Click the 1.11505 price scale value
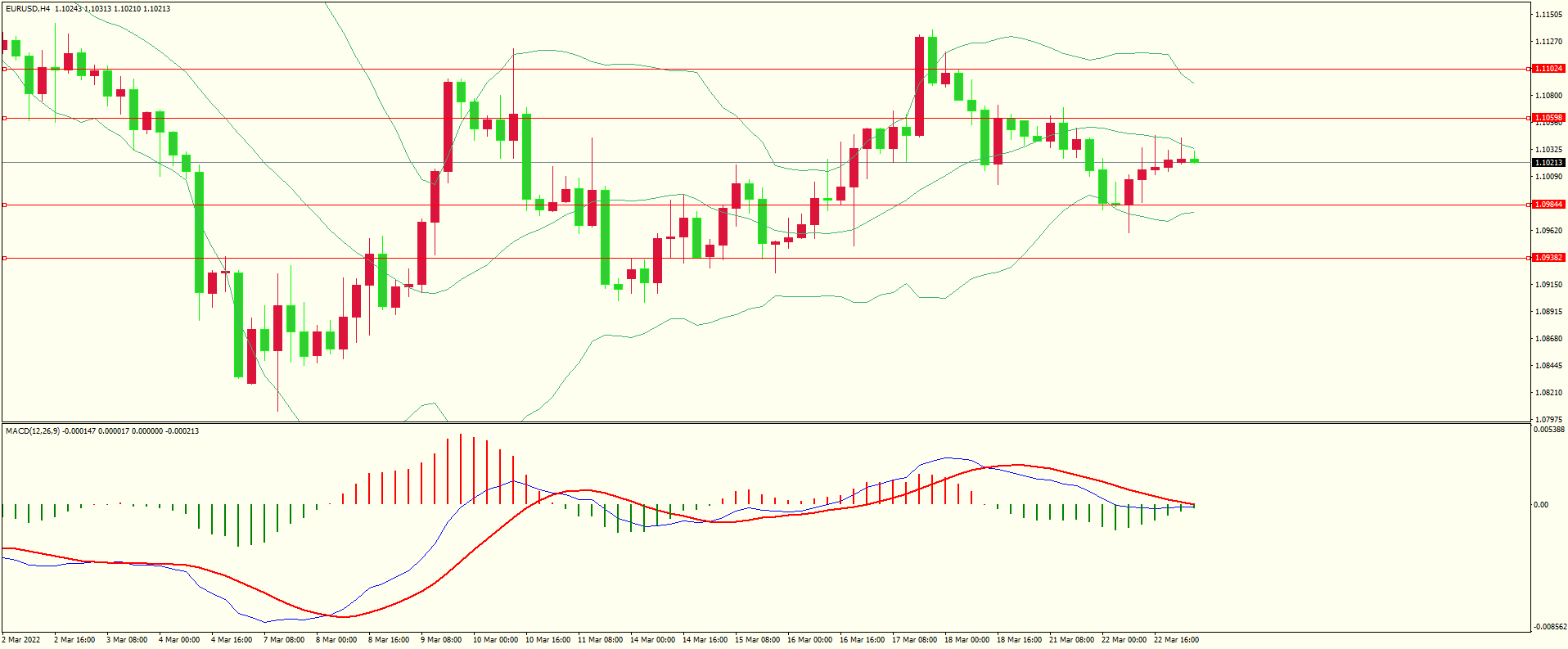 [x=1549, y=15]
